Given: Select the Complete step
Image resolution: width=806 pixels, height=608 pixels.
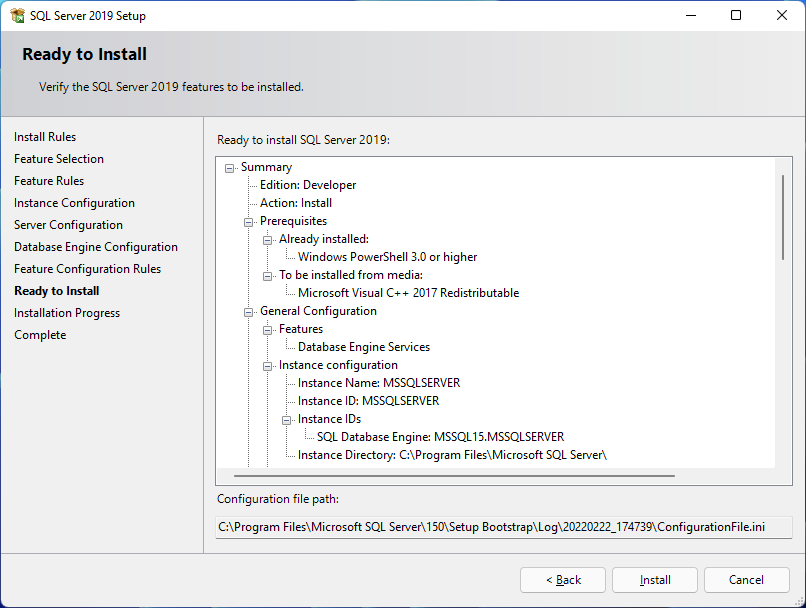Looking at the screenshot, I should [x=40, y=335].
